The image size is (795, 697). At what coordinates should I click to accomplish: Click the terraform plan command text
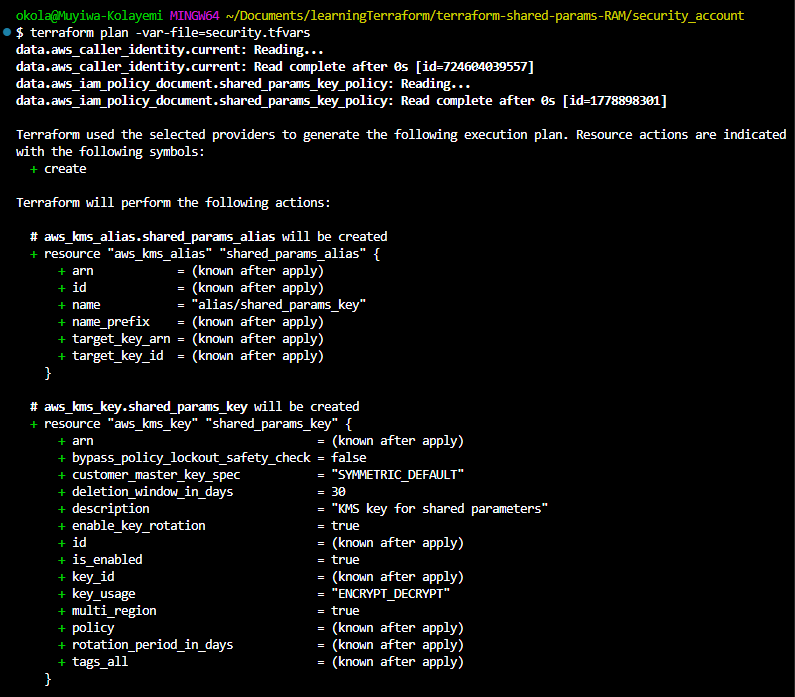[x=170, y=33]
